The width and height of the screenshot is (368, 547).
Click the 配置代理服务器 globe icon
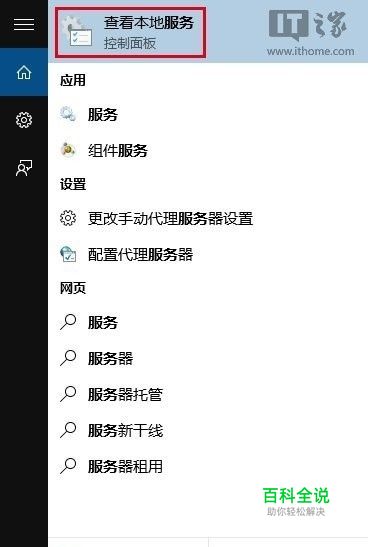(68, 254)
